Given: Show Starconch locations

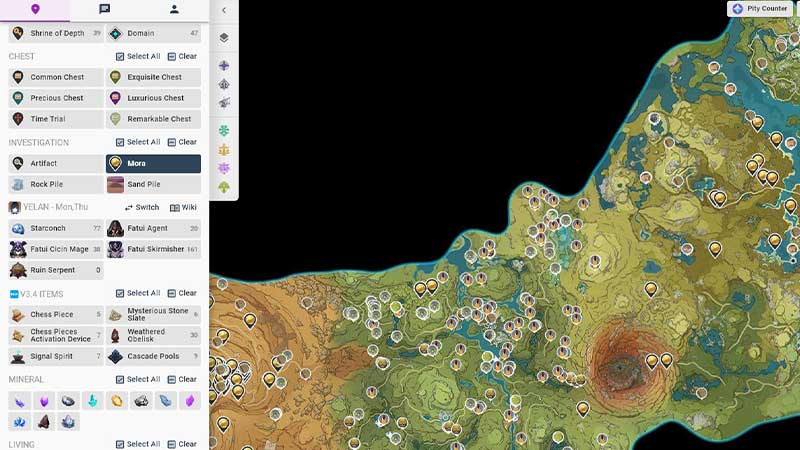Looking at the screenshot, I should click(56, 228).
